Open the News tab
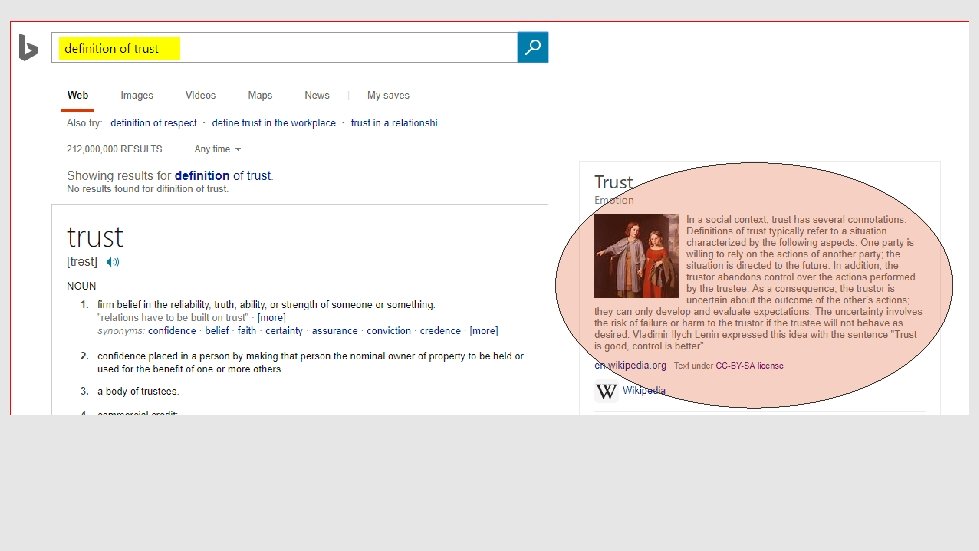This screenshot has height=551, width=979. click(x=317, y=95)
